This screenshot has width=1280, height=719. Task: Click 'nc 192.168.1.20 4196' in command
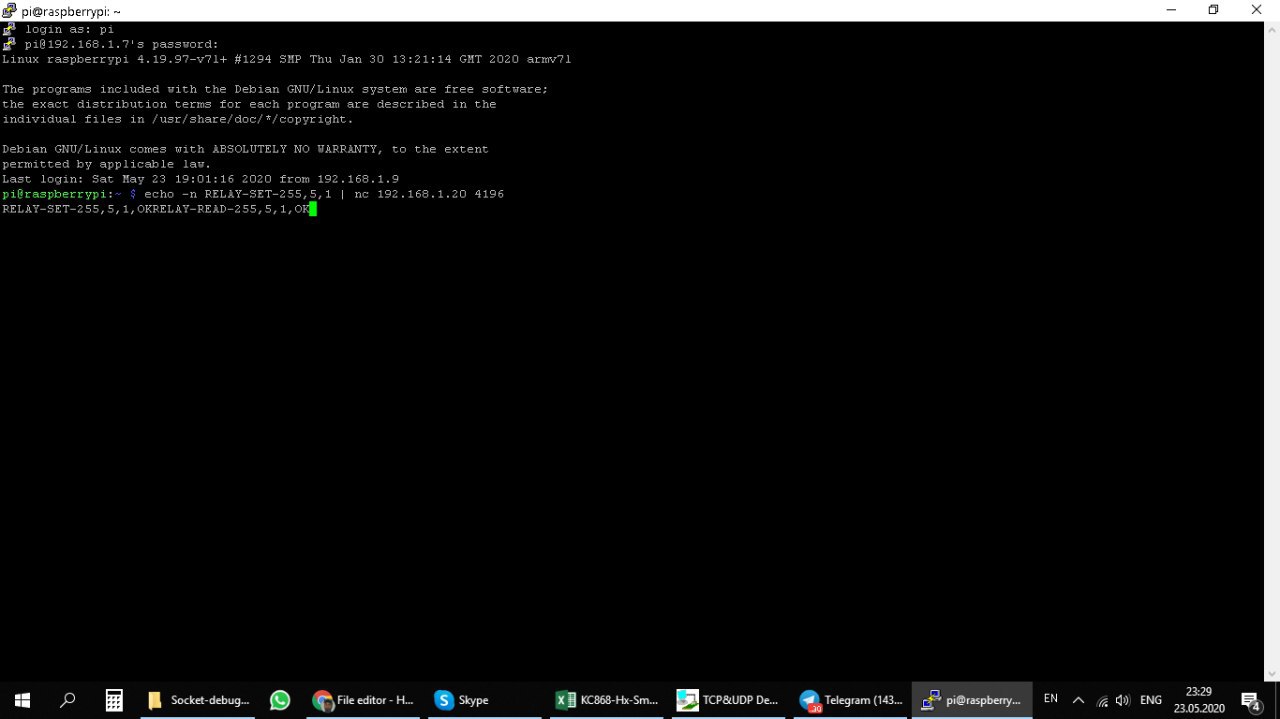tap(429, 194)
